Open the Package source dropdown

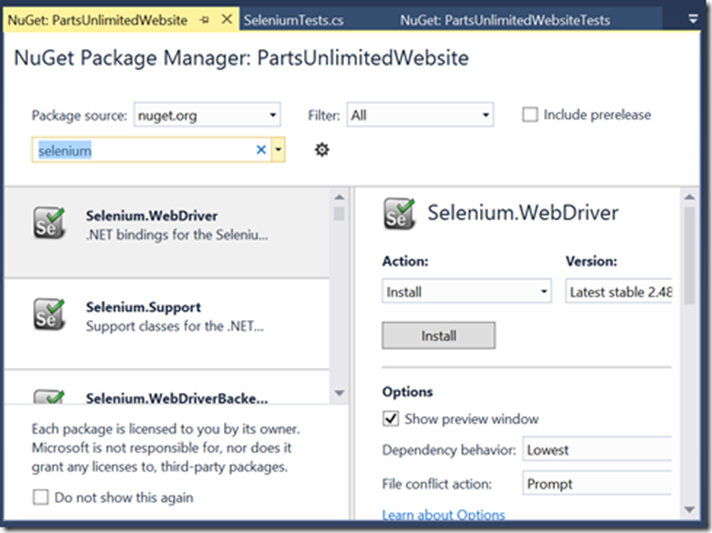(207, 115)
